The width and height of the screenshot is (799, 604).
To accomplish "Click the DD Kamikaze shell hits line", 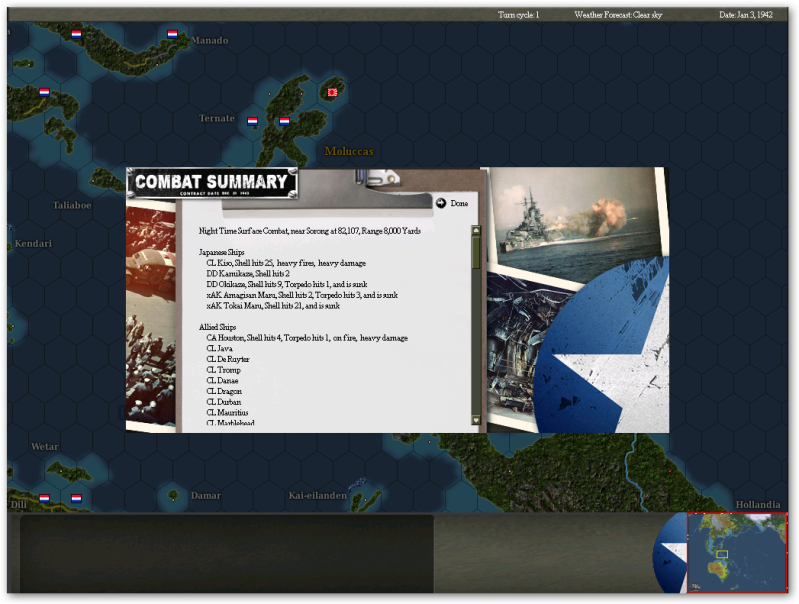I will tap(248, 274).
